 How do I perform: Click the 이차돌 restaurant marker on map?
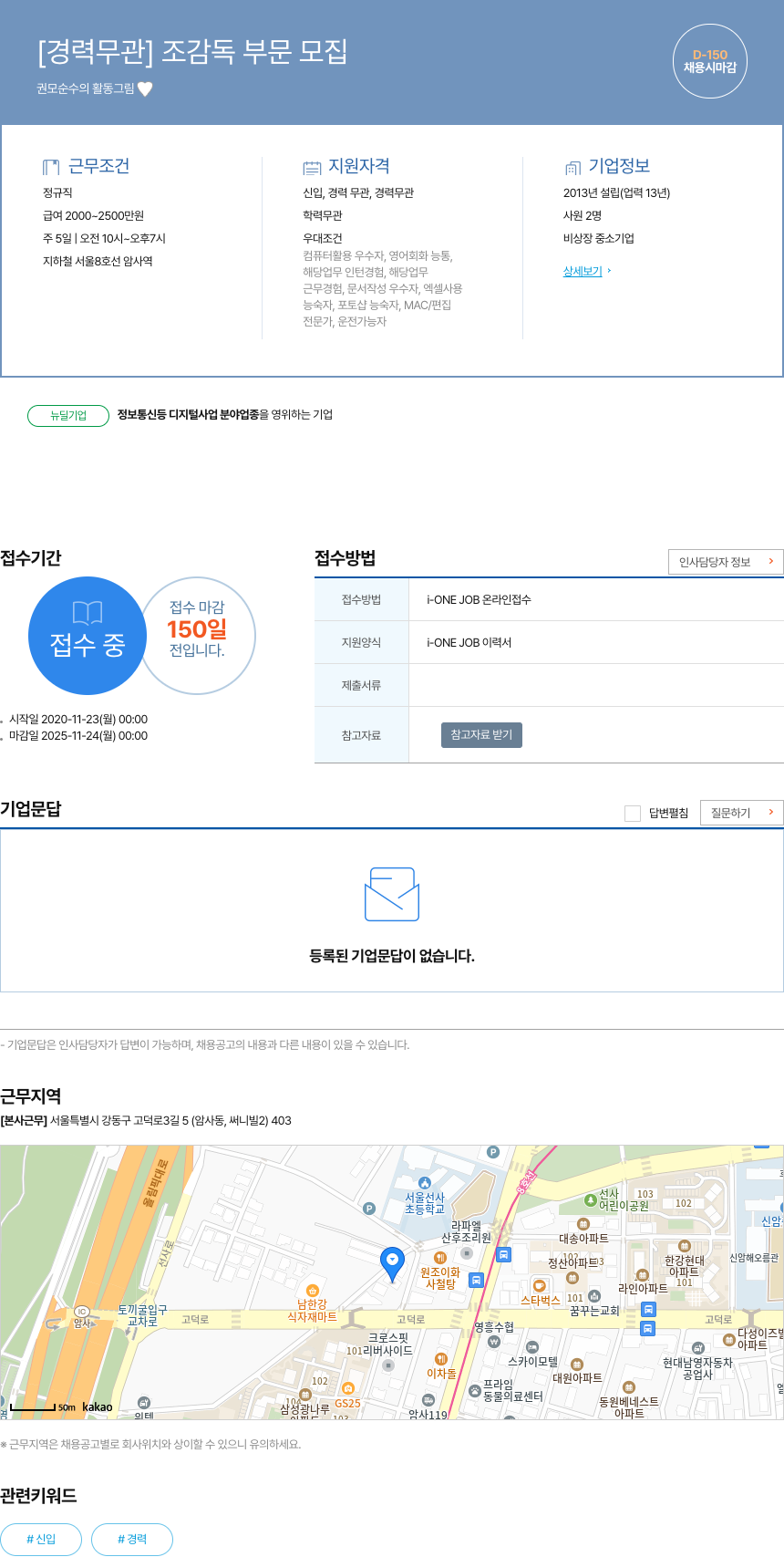[441, 1359]
